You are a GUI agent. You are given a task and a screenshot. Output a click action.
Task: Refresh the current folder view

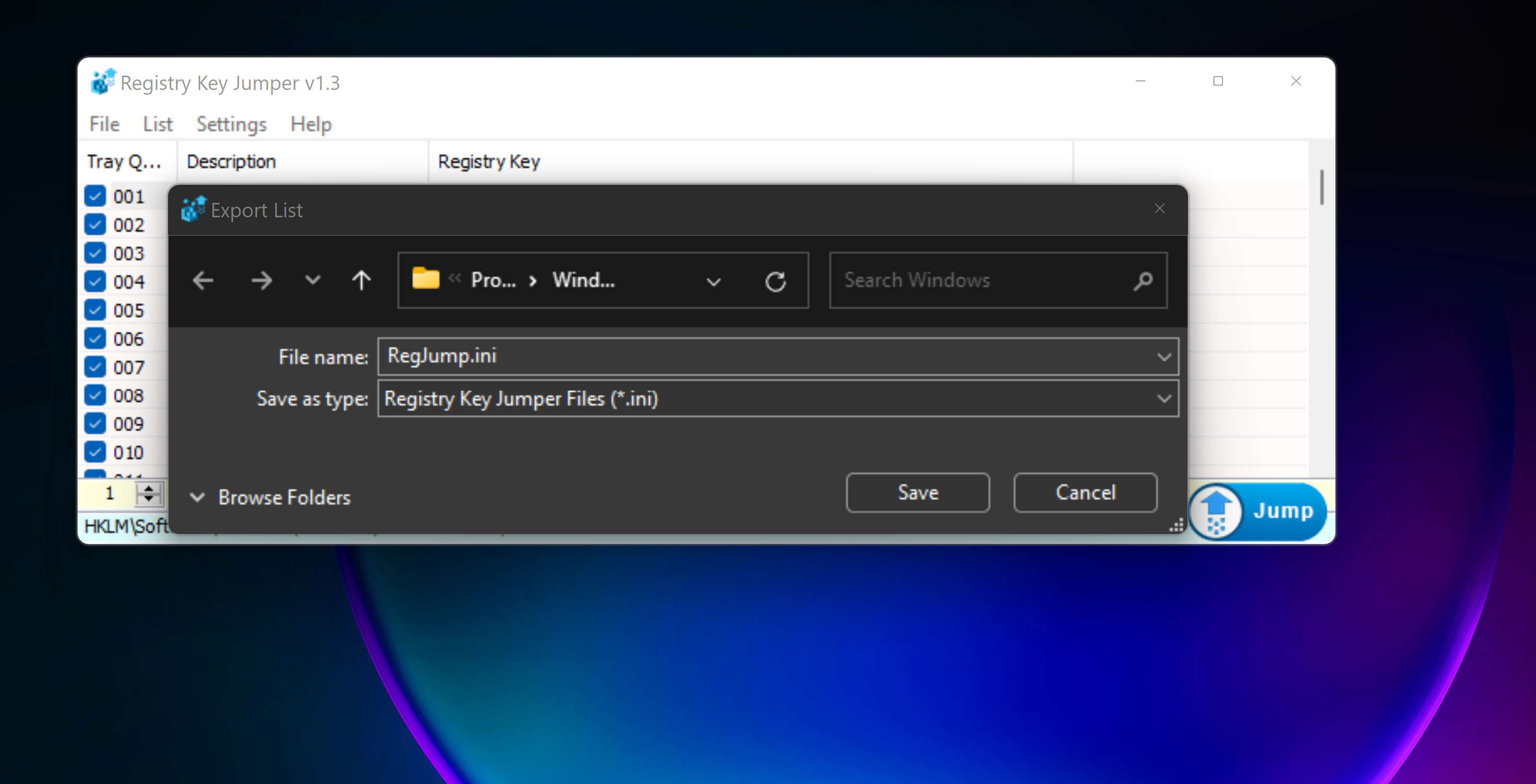775,281
